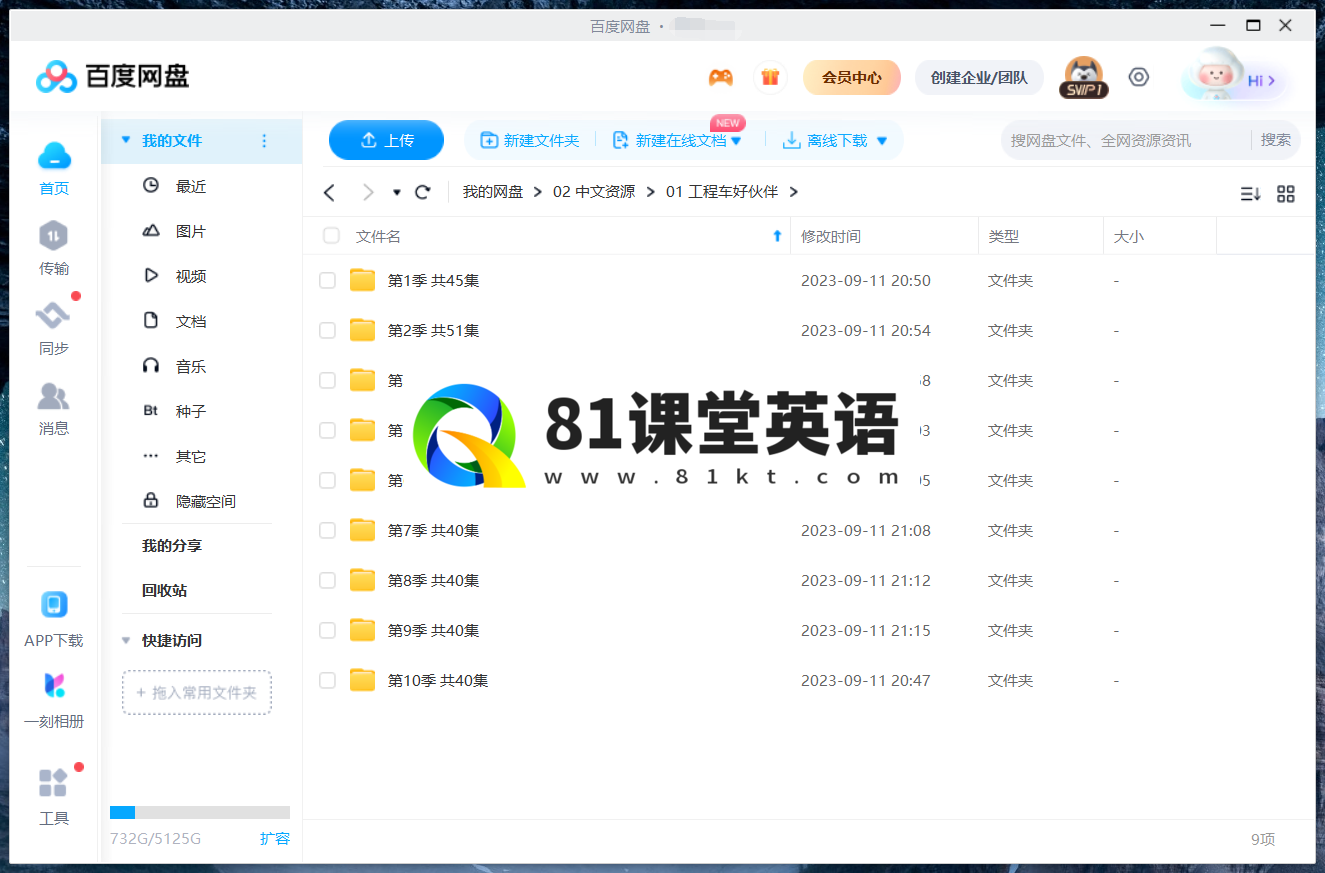Open 一刻相册 album app

[54, 700]
